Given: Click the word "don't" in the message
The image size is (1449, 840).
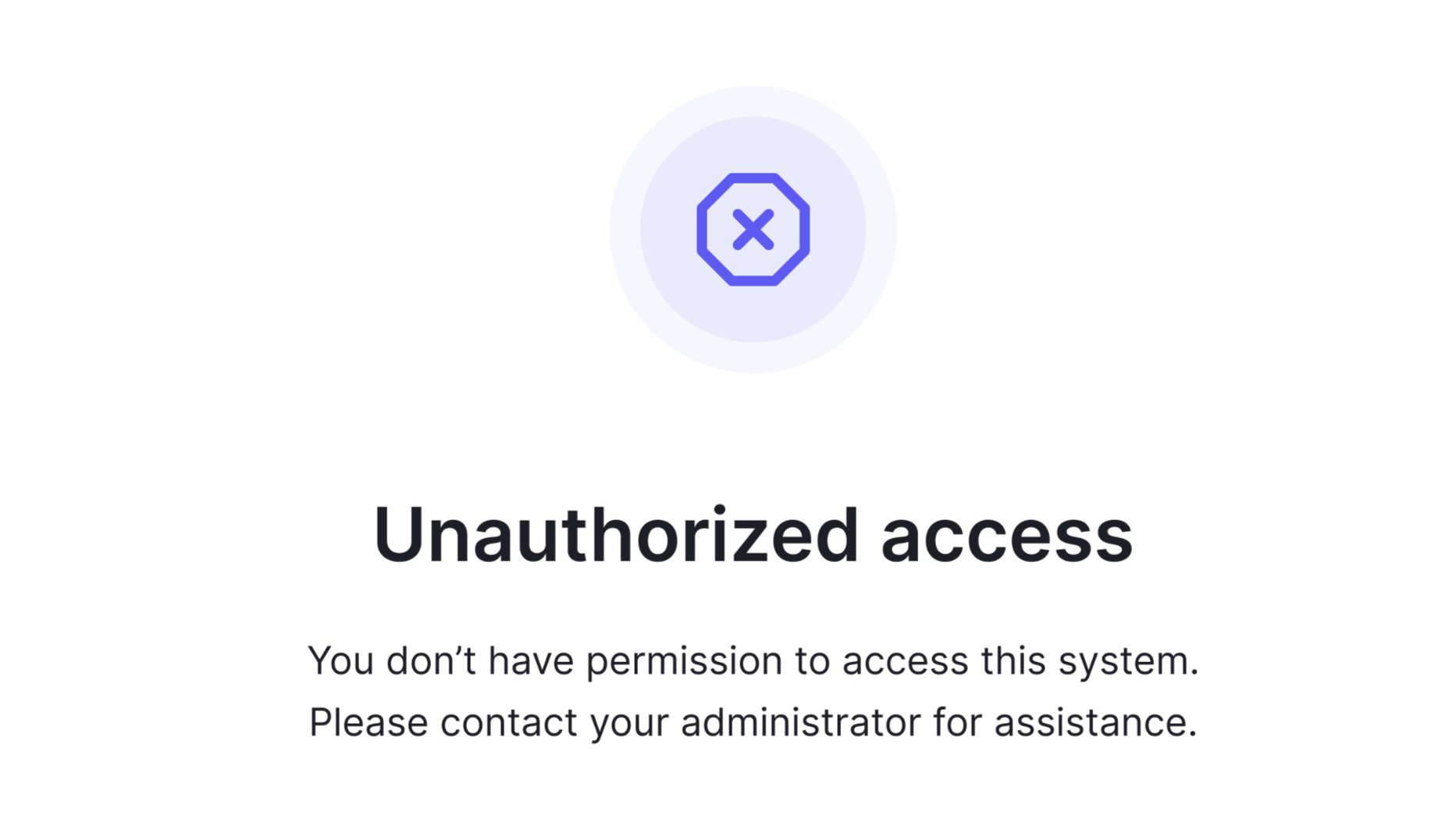Looking at the screenshot, I should coord(431,660).
